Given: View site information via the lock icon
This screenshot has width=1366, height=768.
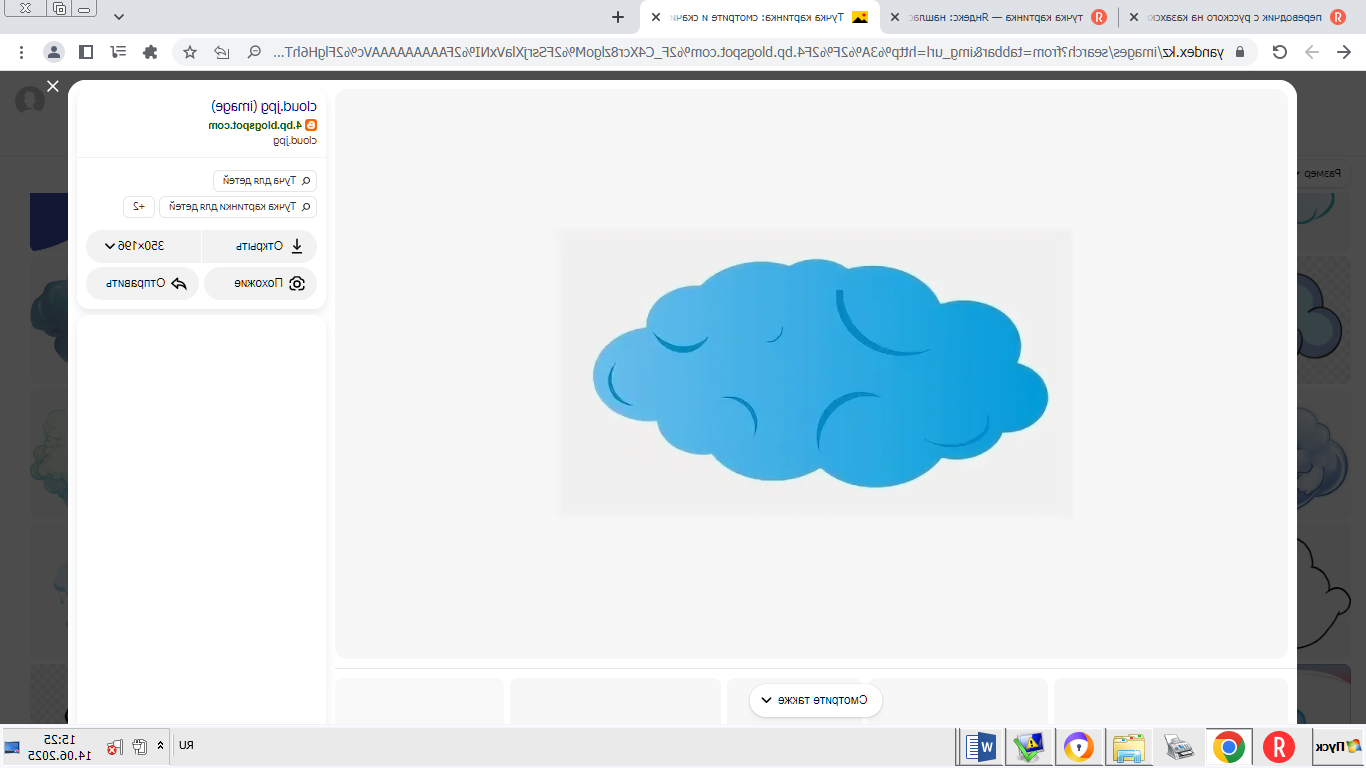Looking at the screenshot, I should point(1241,52).
